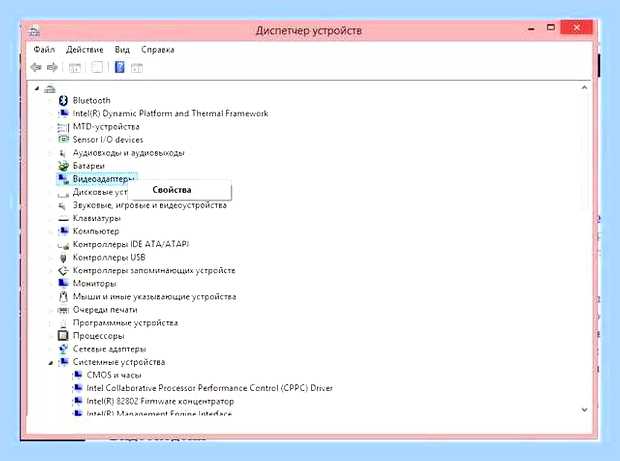Select Intel Collaborative Processor Performance Control Driver
This screenshot has height=461, width=620.
[x=210, y=388]
